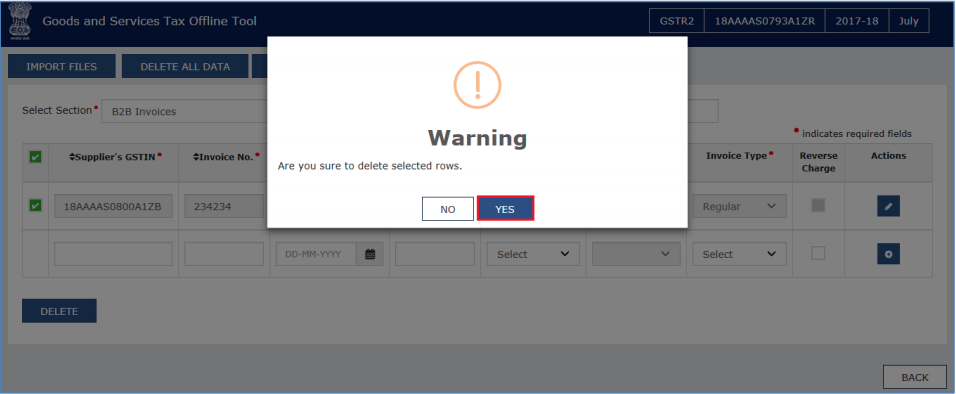Click the 'Are you sure to delete selected rows.' message
The height and width of the screenshot is (394, 956).
pos(369,166)
